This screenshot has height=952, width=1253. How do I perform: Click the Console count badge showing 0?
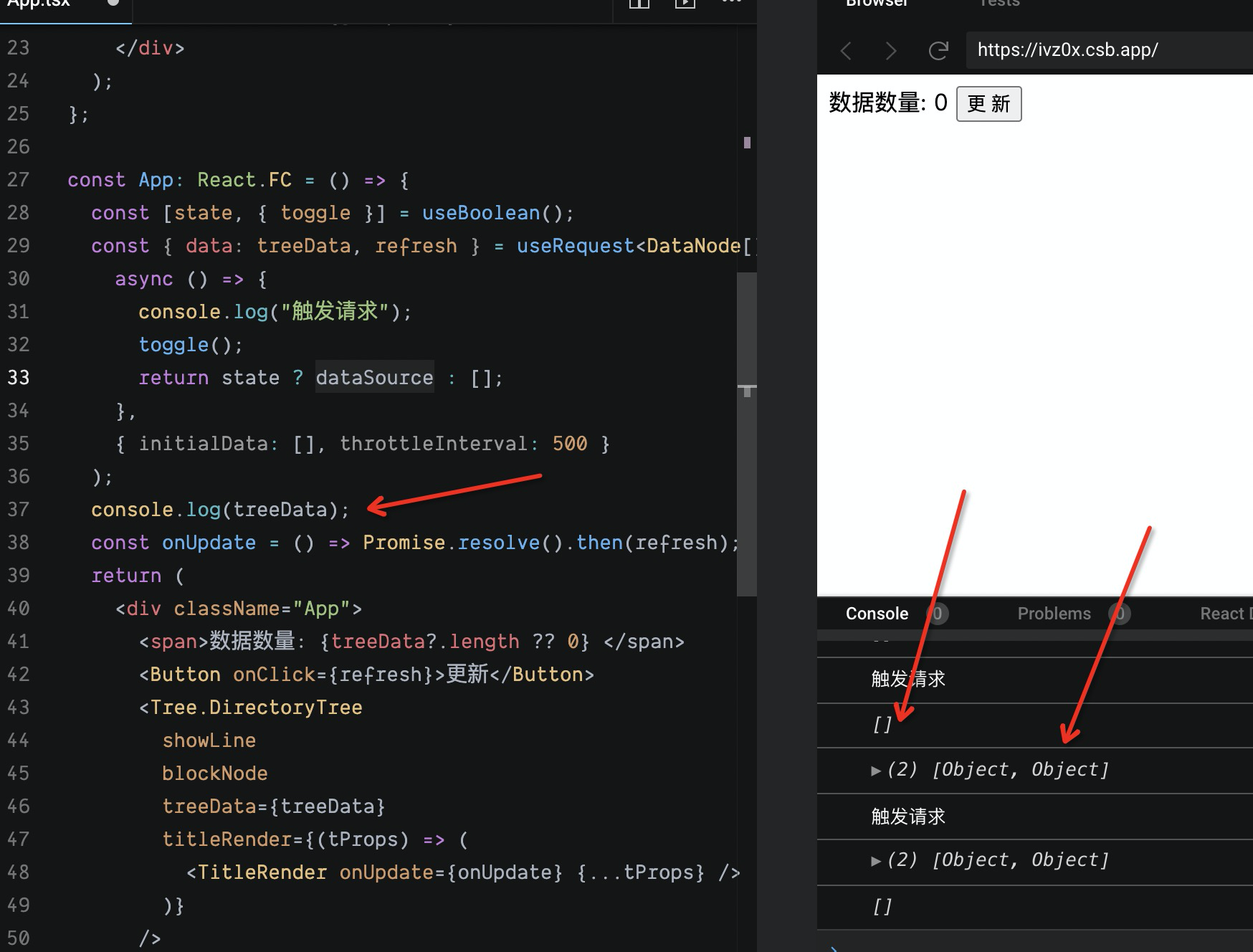coord(937,614)
